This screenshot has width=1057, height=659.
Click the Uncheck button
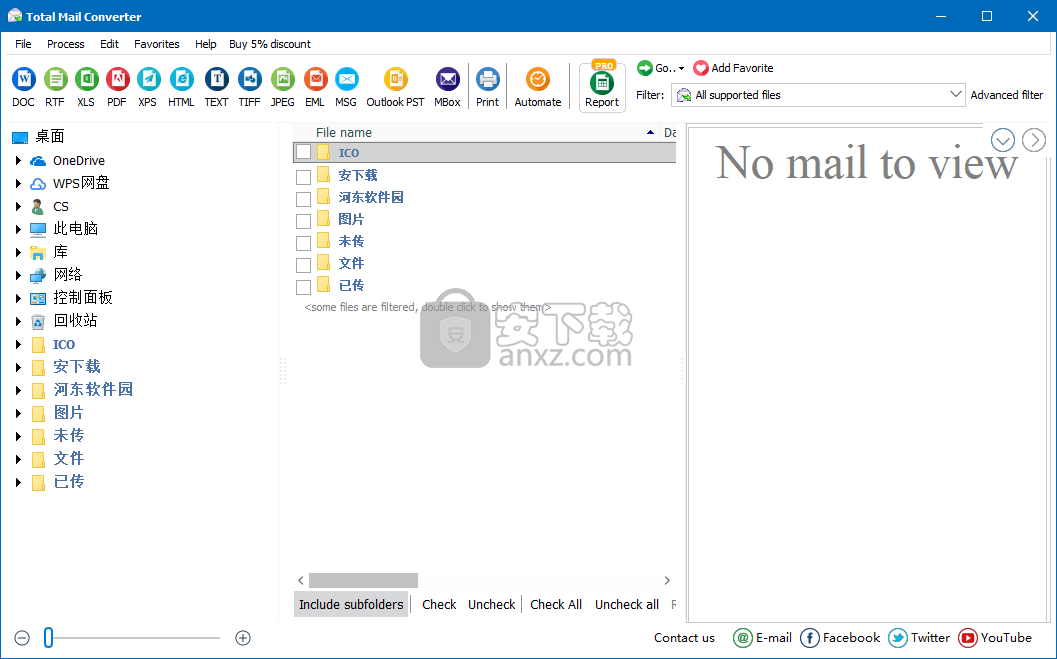tap(491, 604)
